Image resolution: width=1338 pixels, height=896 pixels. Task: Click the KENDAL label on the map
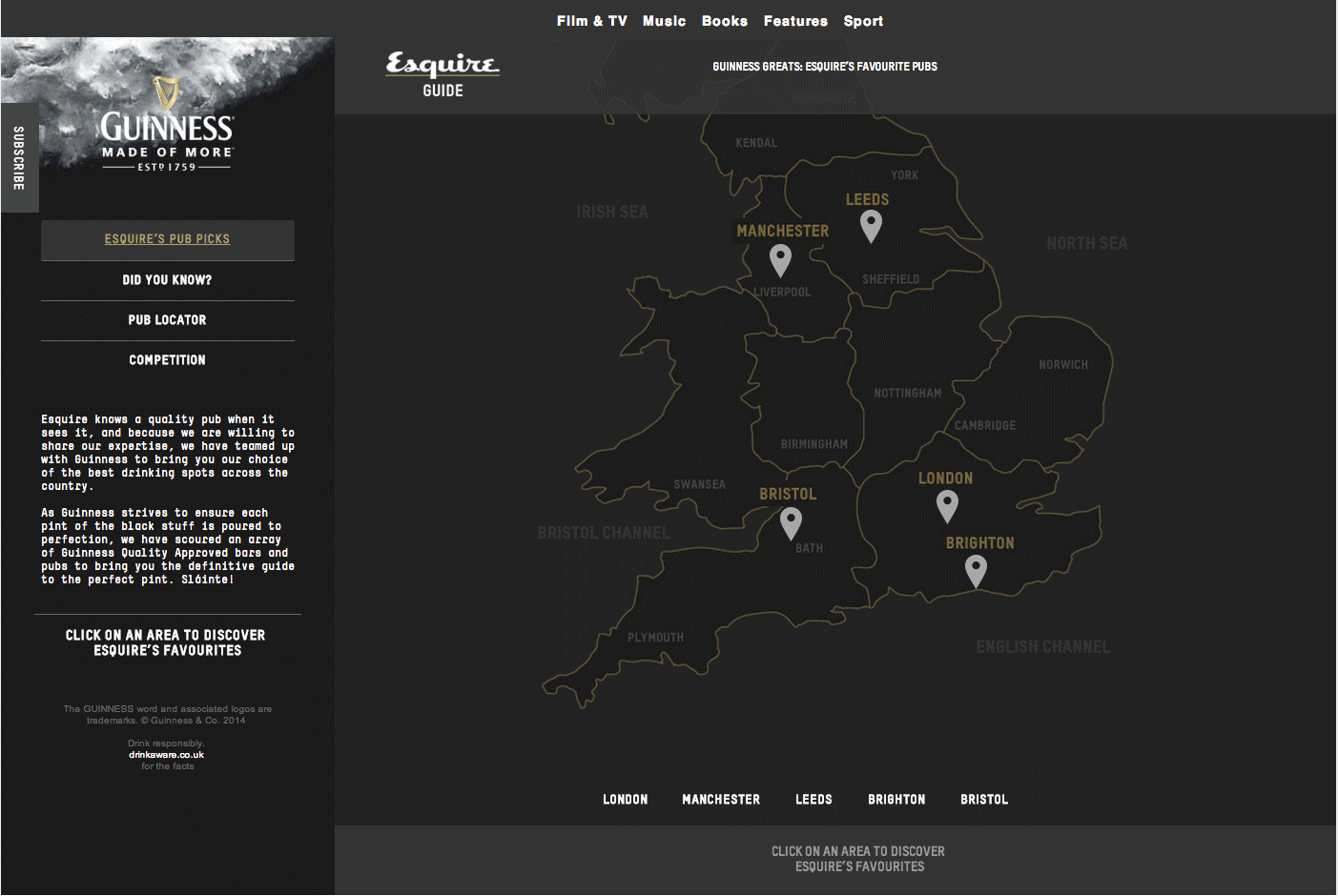756,143
